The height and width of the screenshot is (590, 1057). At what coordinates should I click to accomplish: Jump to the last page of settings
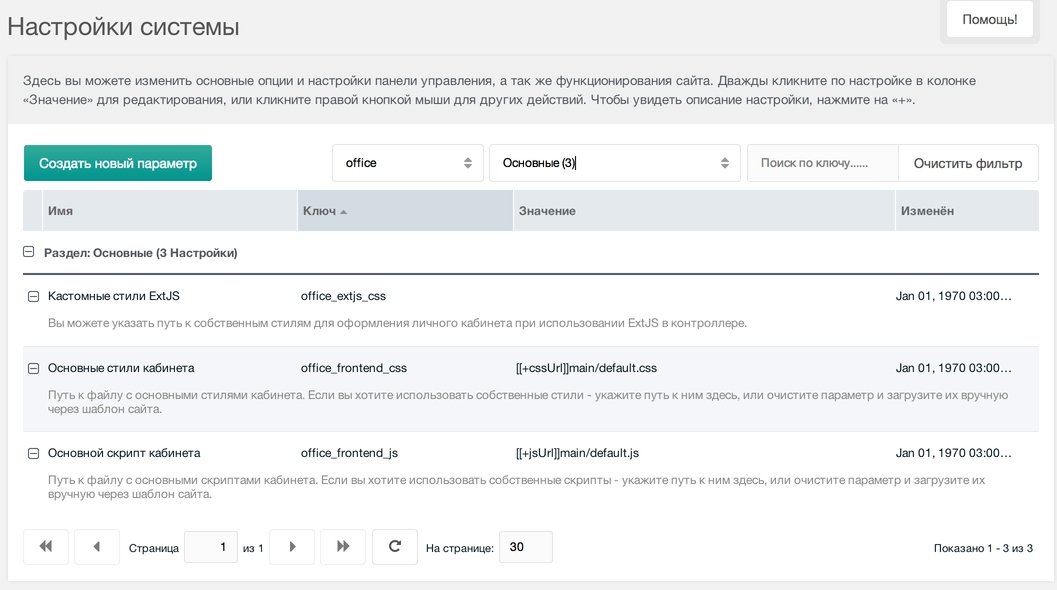point(343,547)
